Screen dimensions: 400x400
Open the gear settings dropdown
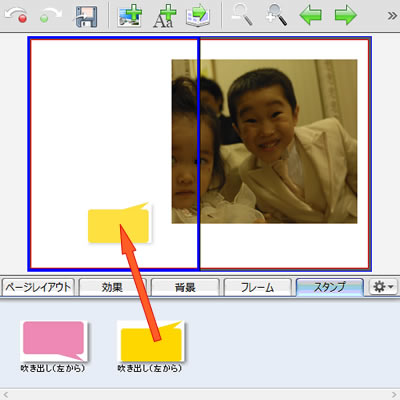tap(384, 287)
